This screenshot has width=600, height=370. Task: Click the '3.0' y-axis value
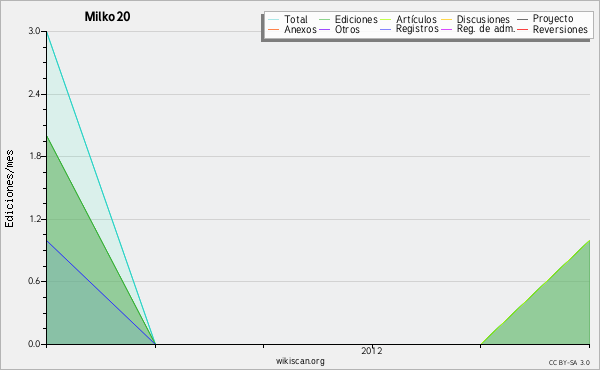click(x=34, y=31)
